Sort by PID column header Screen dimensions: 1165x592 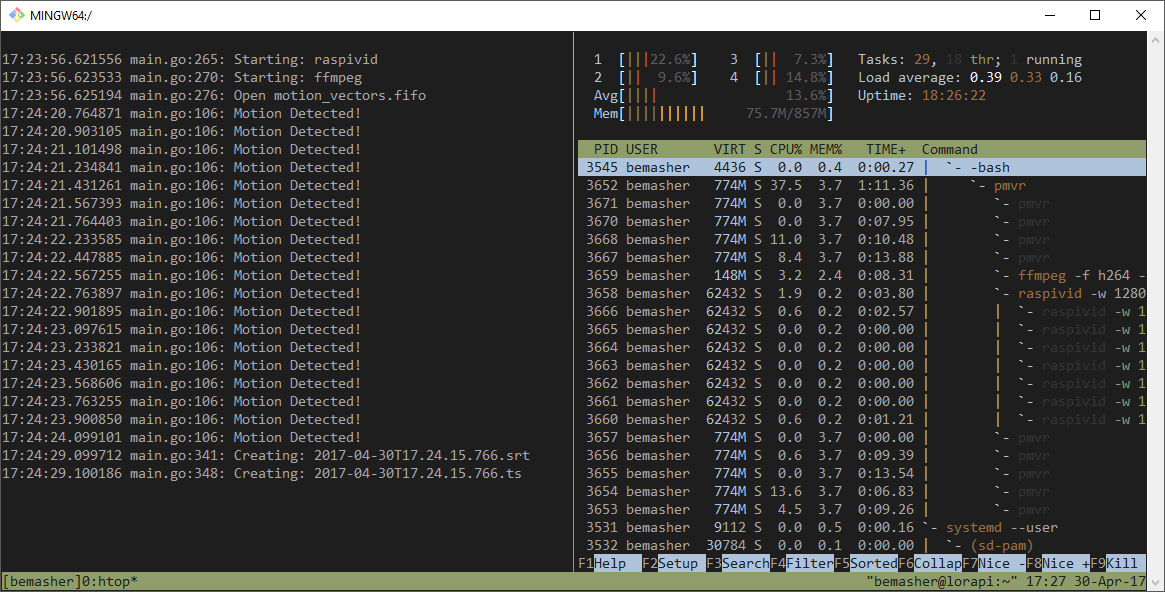[606, 149]
